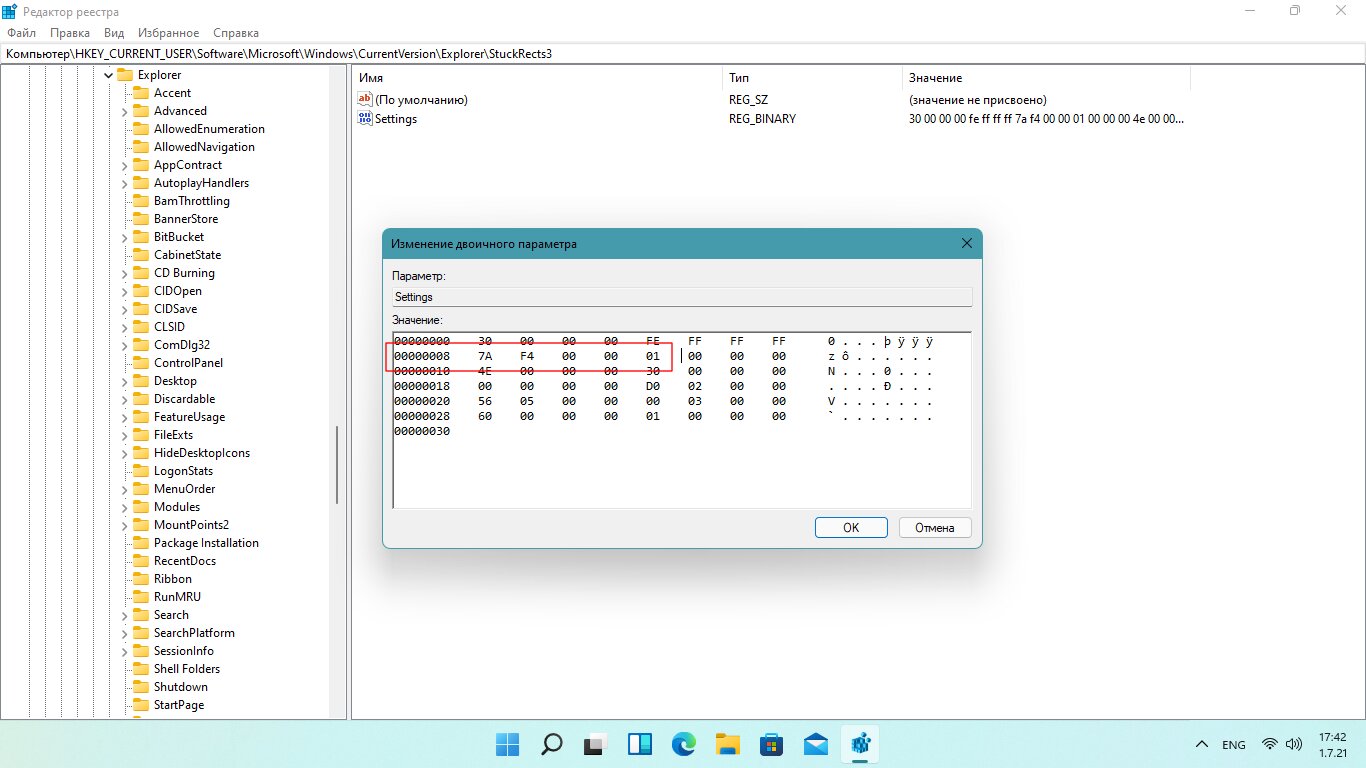Launch Microsoft Edge from taskbar

point(683,744)
